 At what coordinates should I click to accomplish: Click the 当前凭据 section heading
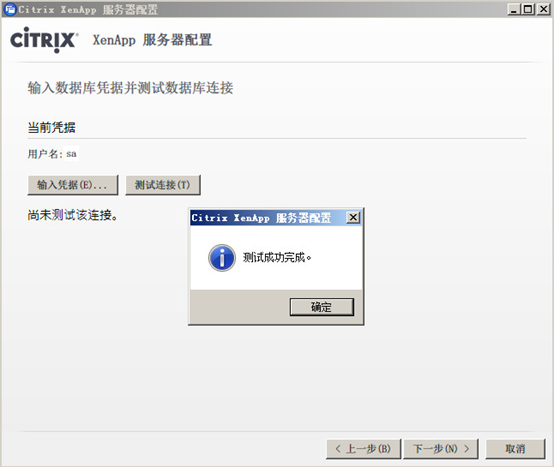tap(52, 128)
